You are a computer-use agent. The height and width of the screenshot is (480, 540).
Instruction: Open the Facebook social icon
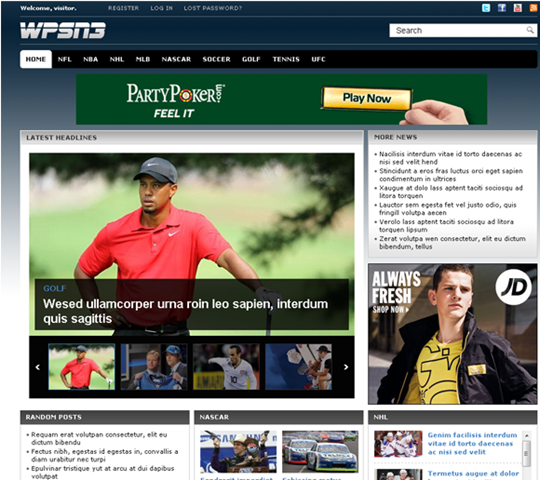(x=502, y=8)
